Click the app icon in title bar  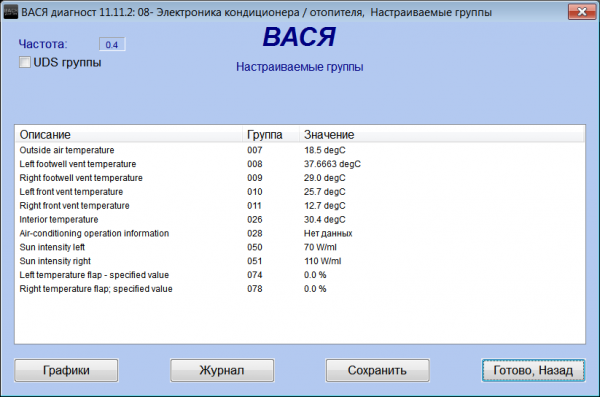coord(11,12)
